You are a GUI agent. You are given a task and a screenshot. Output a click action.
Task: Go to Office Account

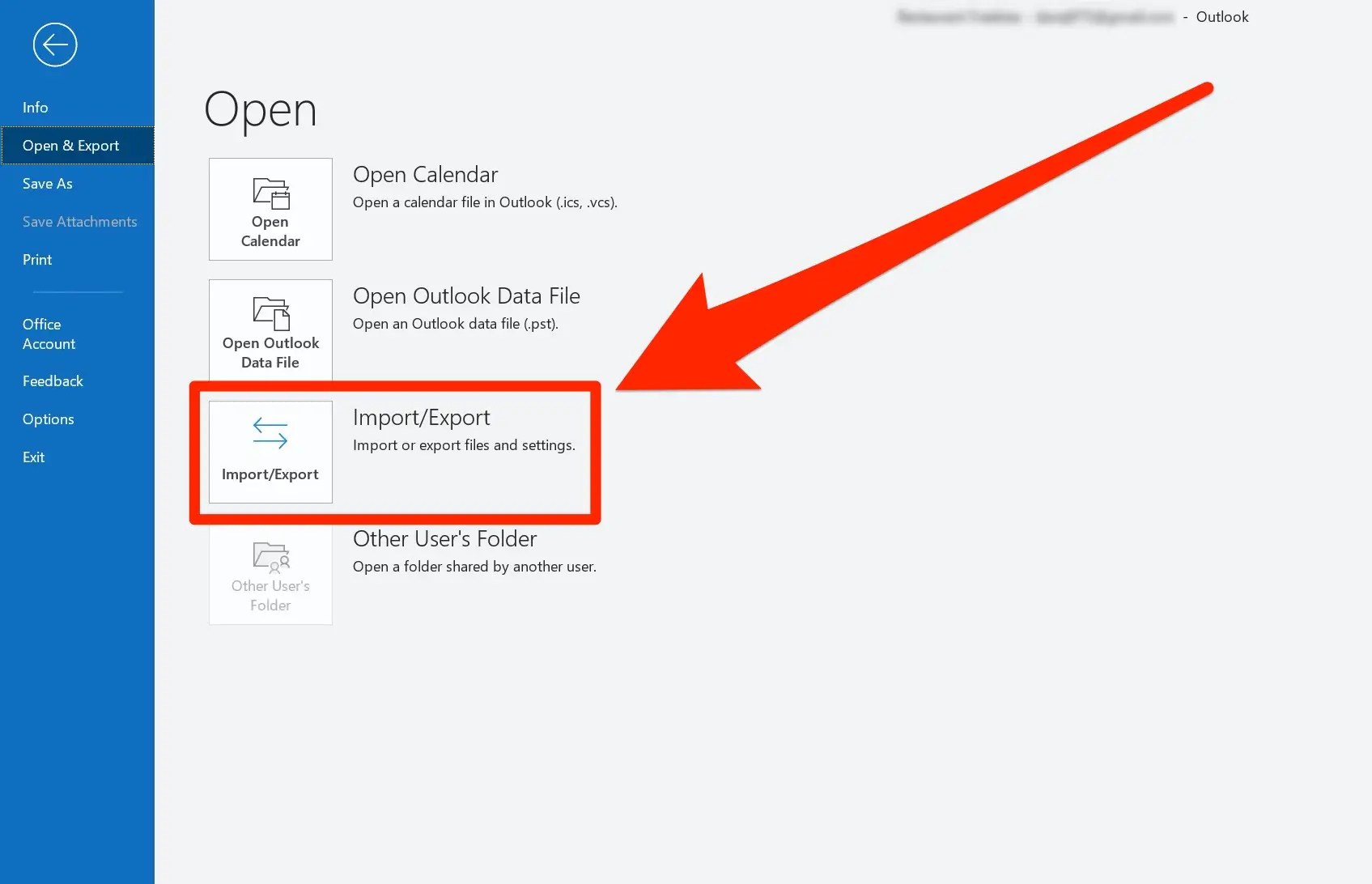tap(49, 334)
